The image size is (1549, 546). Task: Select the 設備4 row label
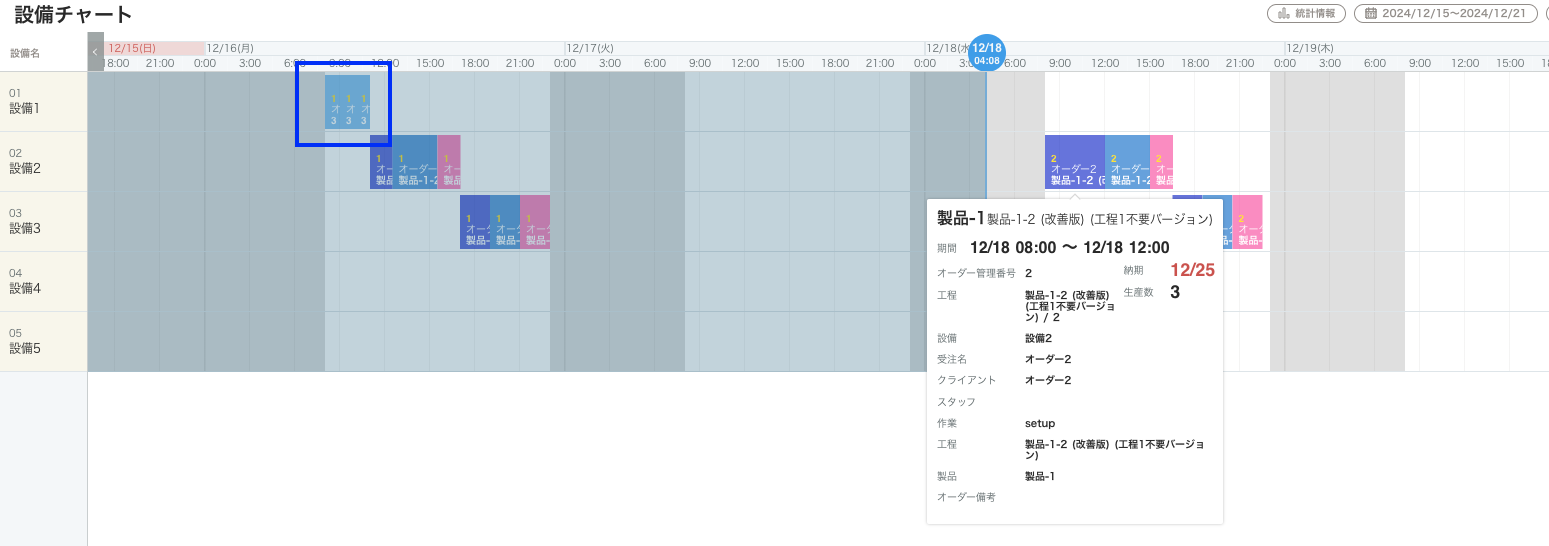click(44, 281)
